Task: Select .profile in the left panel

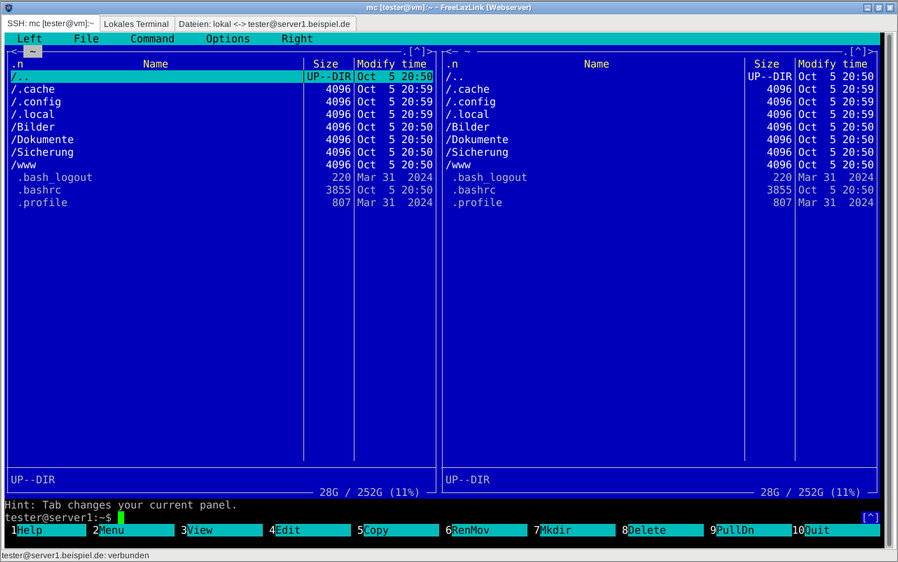Action: 222,203
